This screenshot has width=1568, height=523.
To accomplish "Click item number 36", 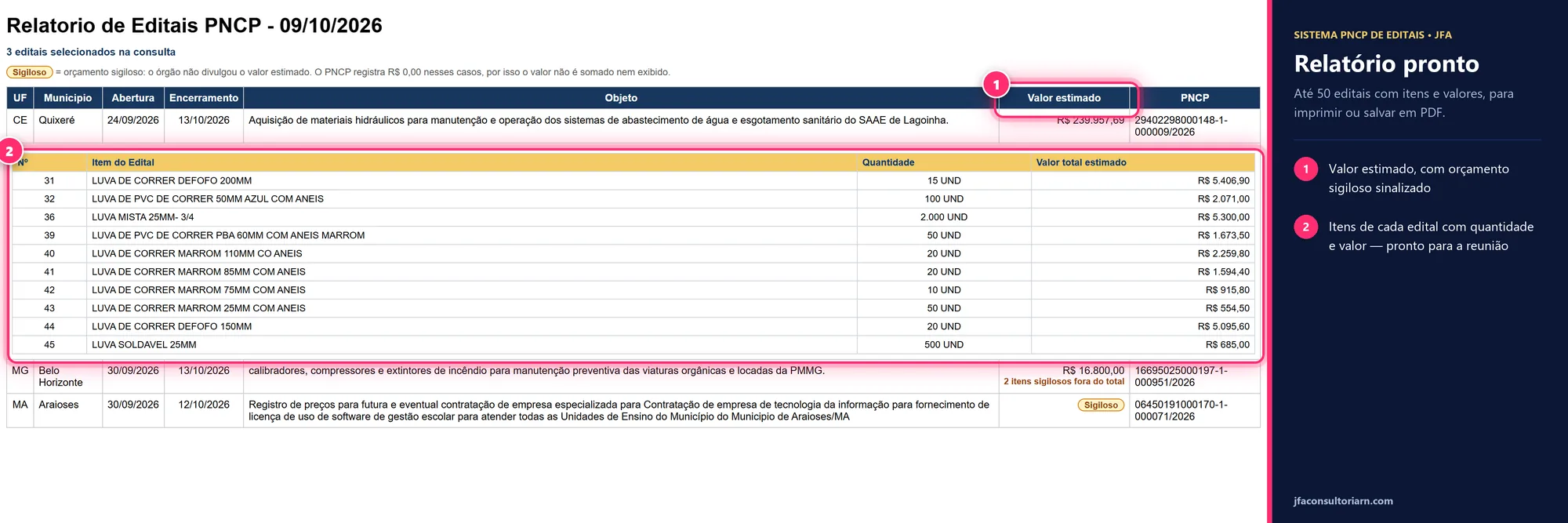I will [x=49, y=217].
